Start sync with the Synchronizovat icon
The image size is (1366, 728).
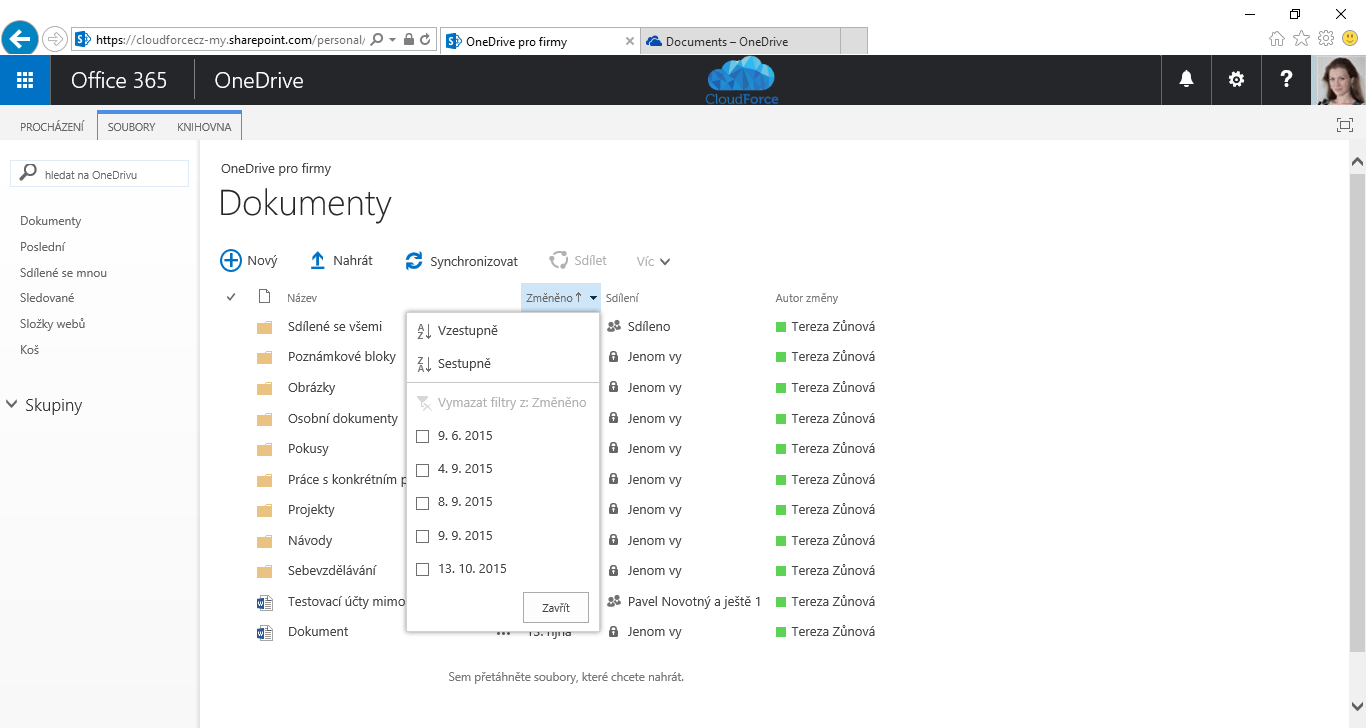[x=413, y=260]
